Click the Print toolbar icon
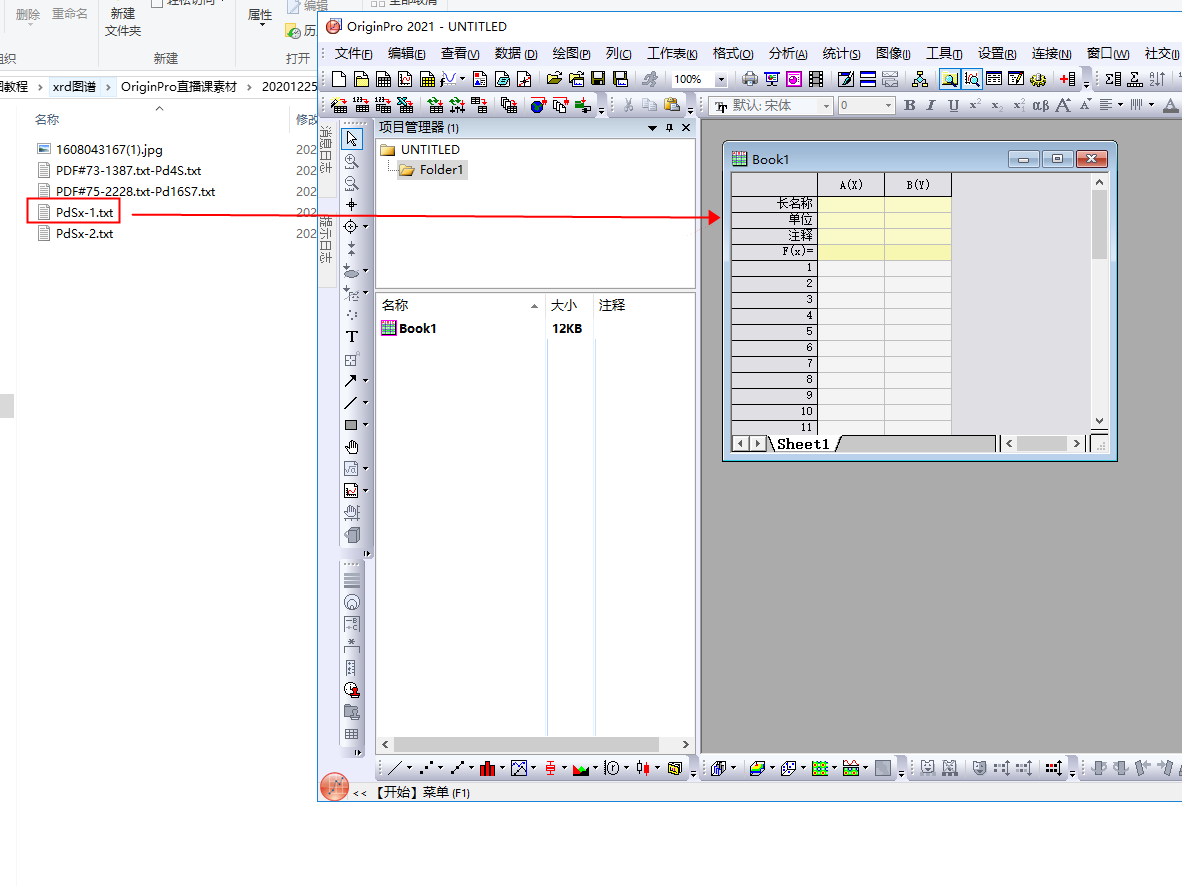 pos(749,79)
